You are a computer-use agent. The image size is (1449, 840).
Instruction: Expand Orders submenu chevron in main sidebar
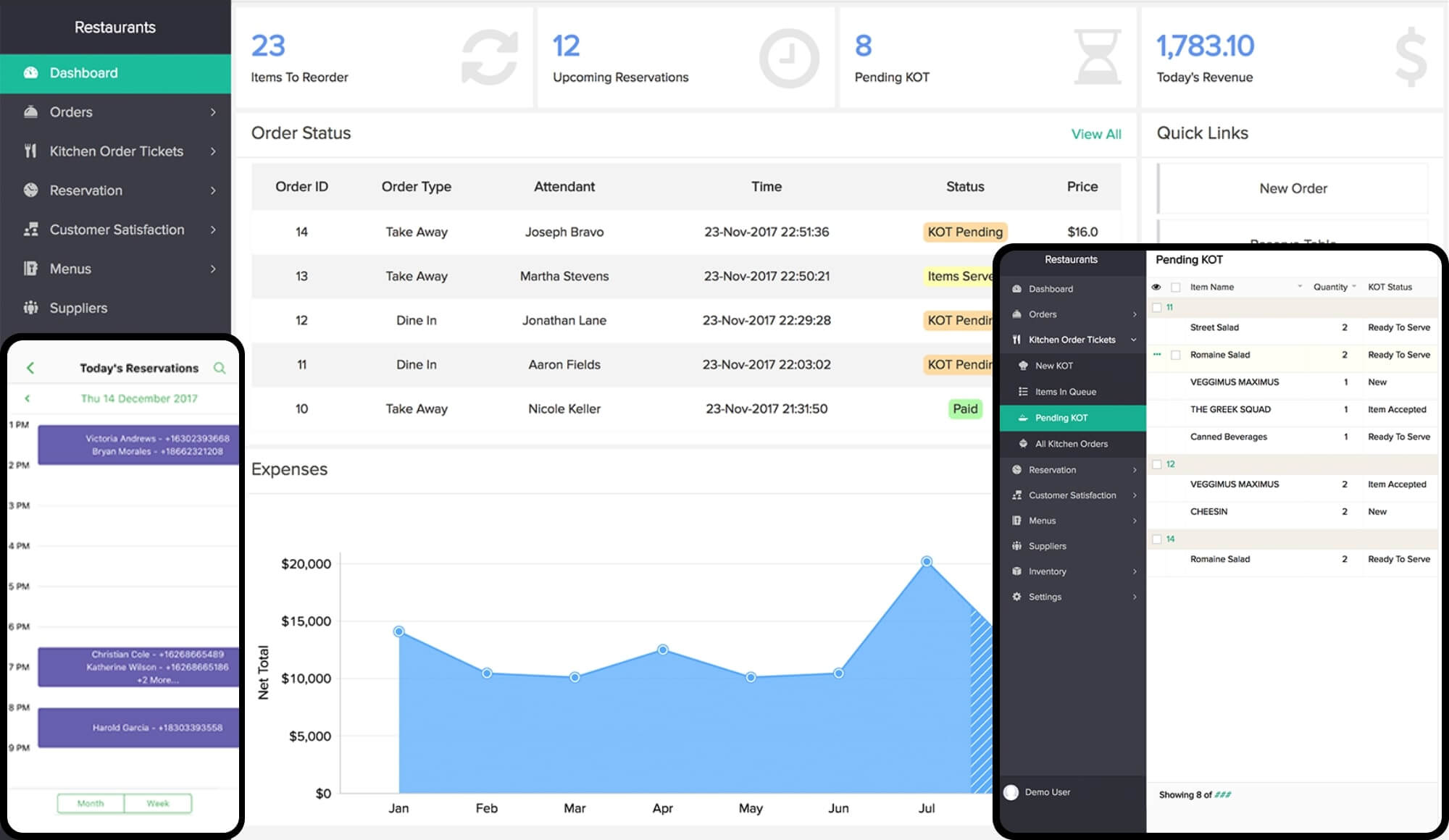(x=213, y=112)
